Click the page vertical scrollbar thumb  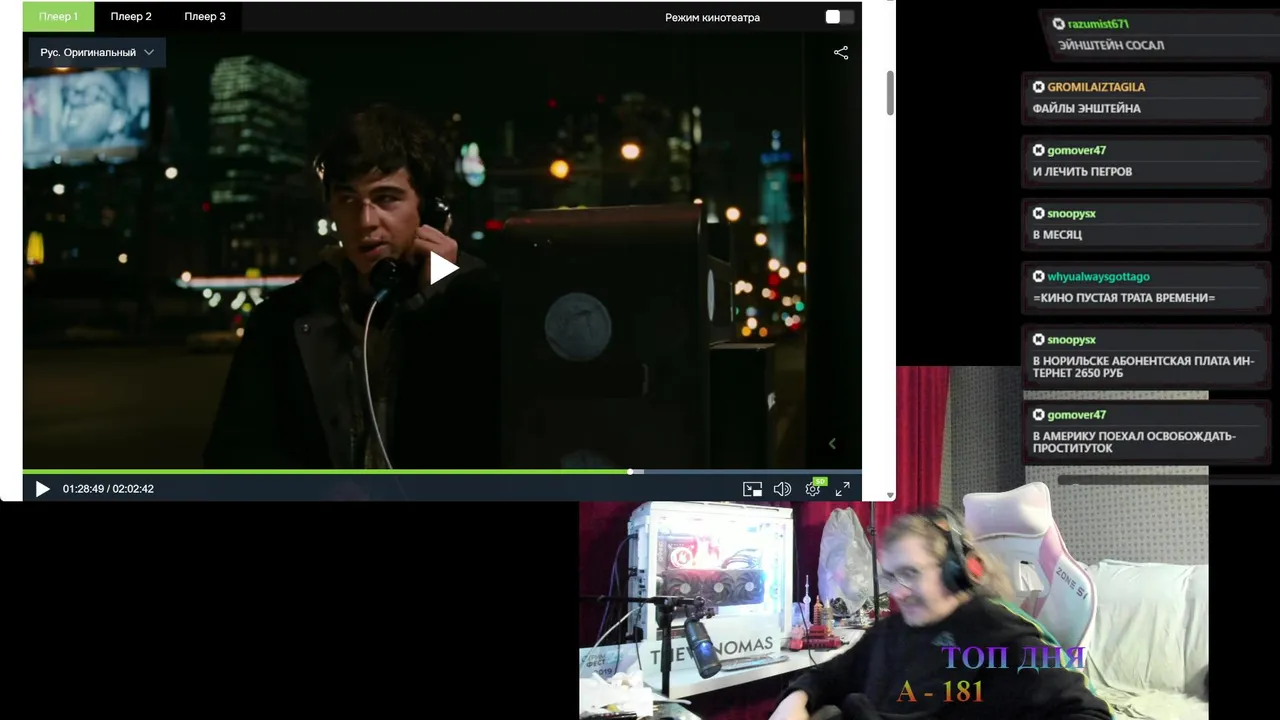pos(890,93)
